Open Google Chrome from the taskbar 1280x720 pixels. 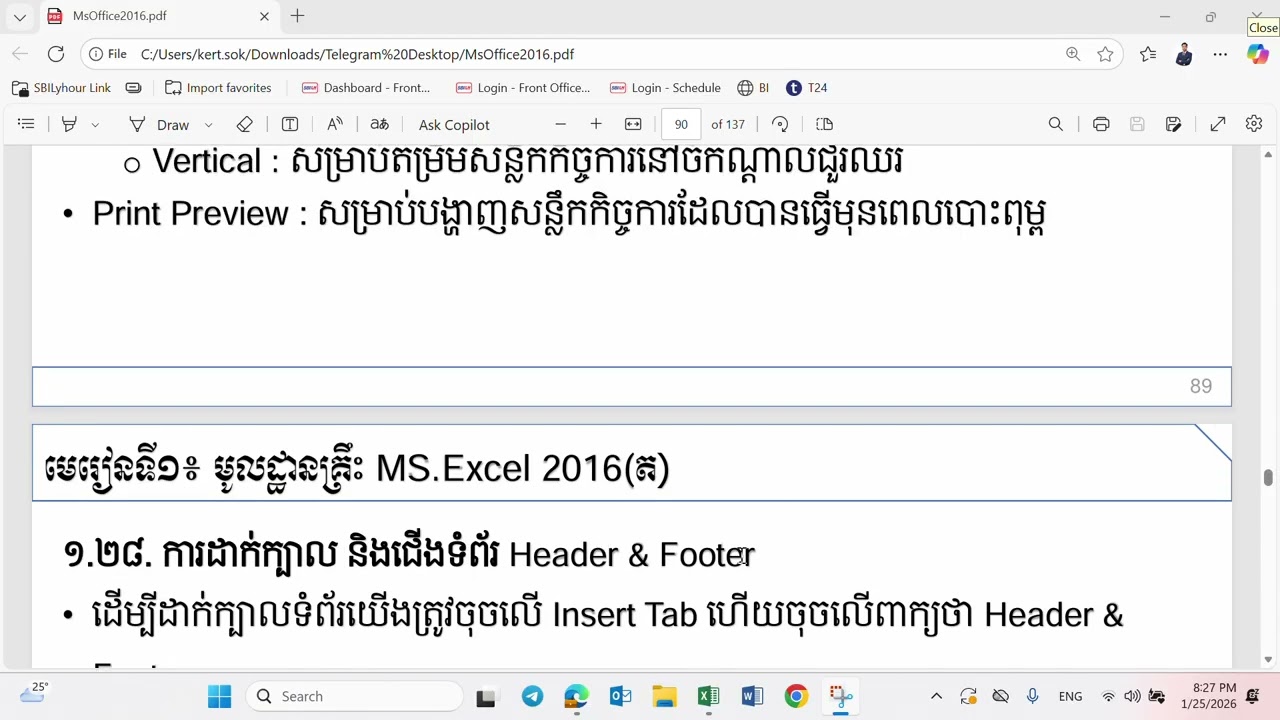click(x=796, y=696)
